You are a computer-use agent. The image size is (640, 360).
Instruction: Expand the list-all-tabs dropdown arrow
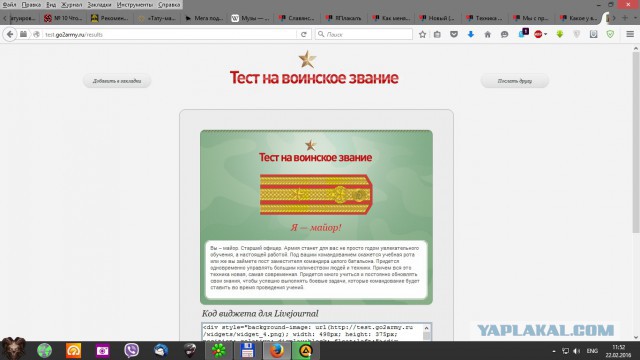(x=636, y=18)
